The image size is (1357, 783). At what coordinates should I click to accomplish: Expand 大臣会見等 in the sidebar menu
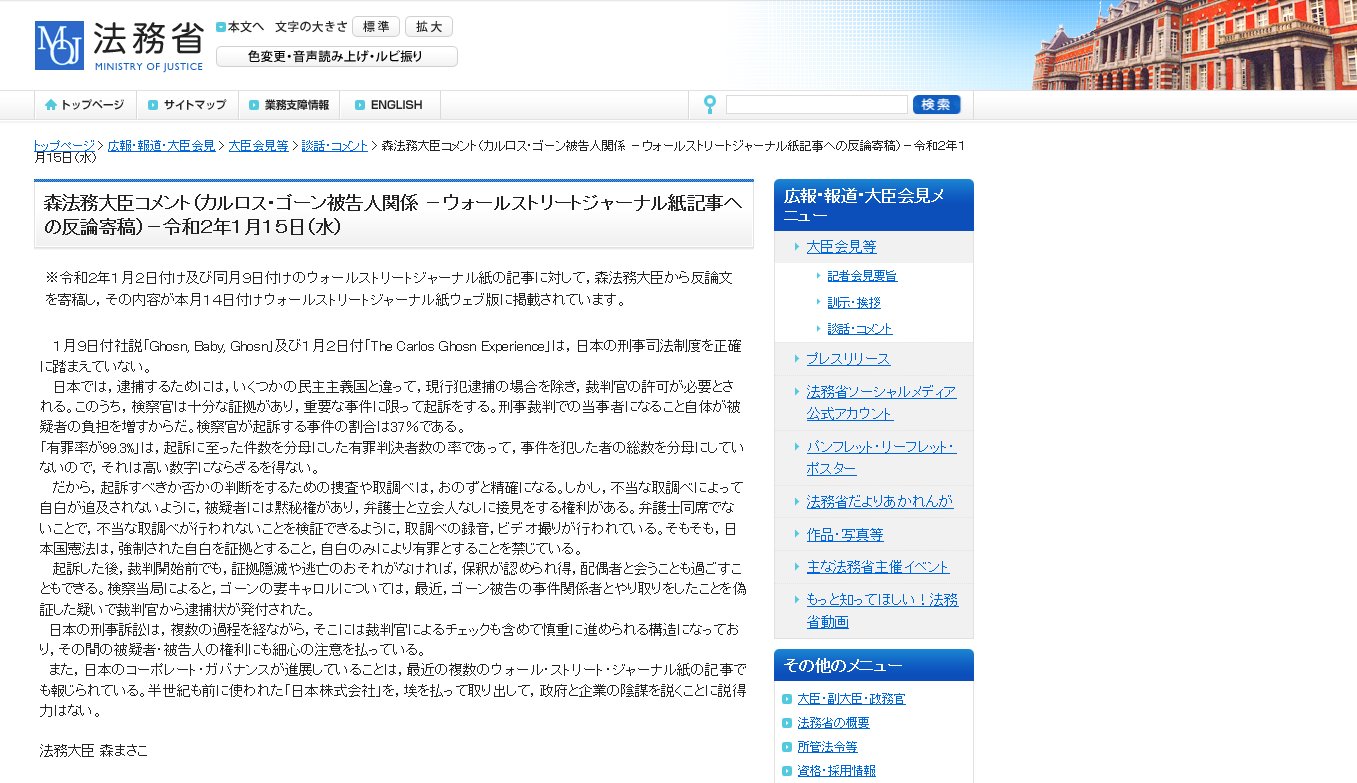point(841,246)
